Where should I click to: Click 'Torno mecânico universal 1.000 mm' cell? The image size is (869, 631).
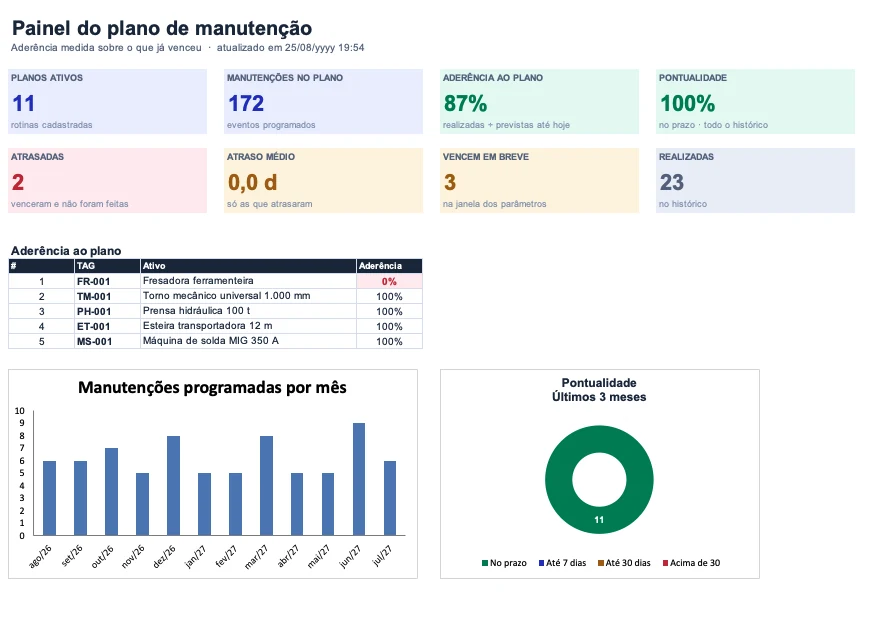[248, 296]
